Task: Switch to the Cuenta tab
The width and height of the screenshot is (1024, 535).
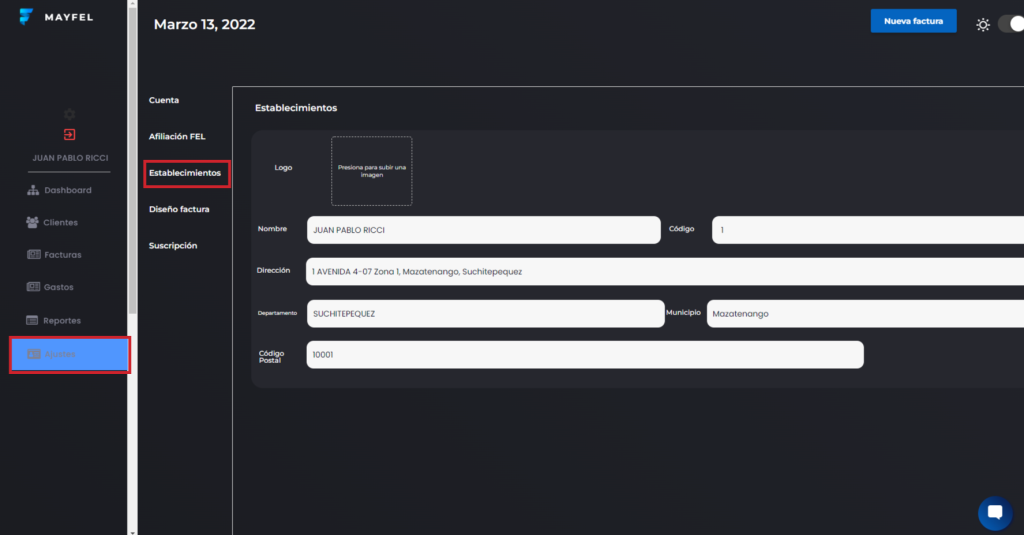Action: pyautogui.click(x=164, y=100)
